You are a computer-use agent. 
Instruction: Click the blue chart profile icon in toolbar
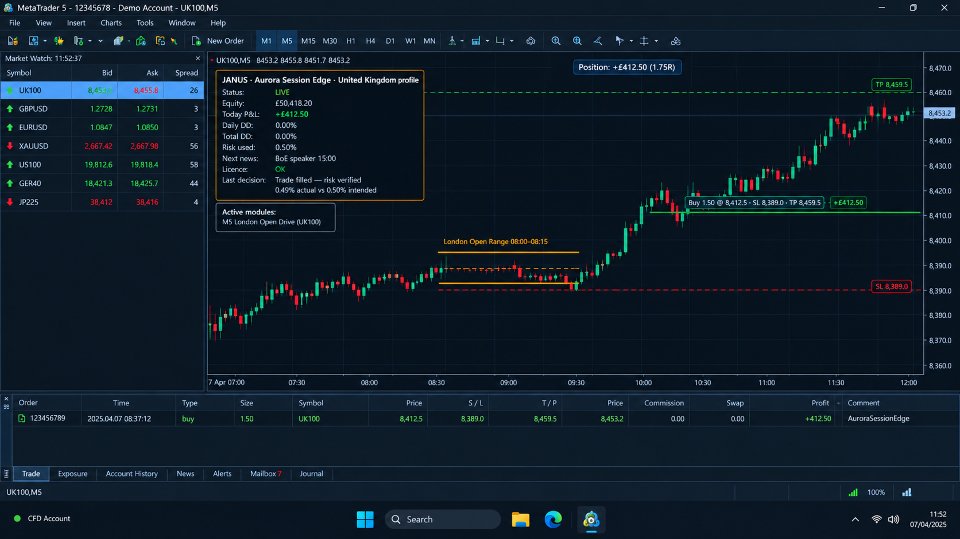[x=34, y=41]
